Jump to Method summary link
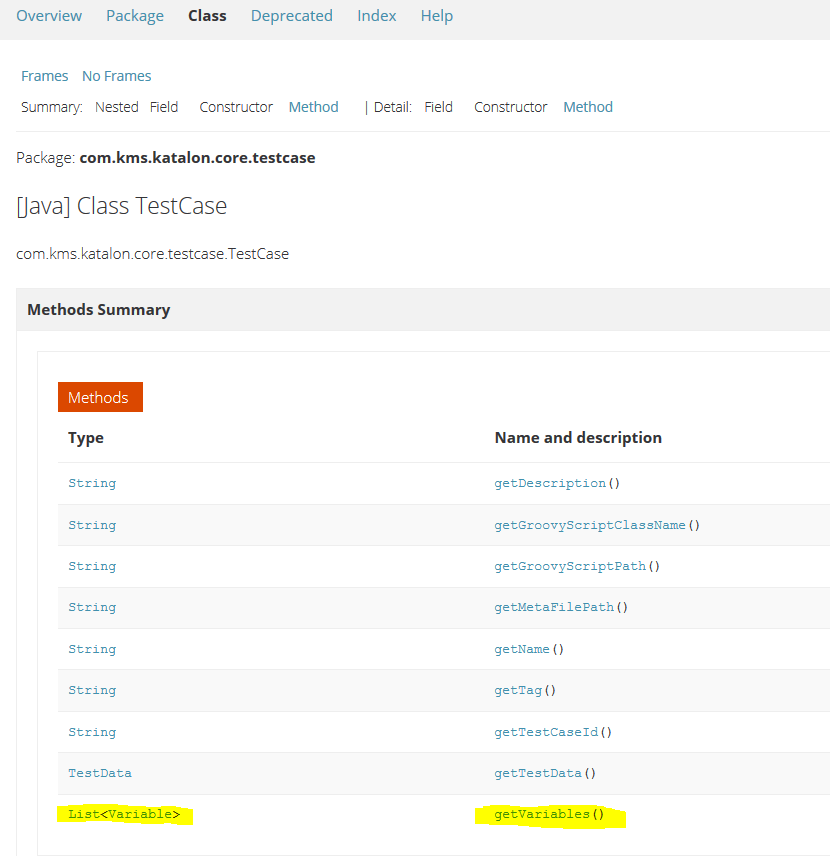This screenshot has height=856, width=830. tap(313, 107)
